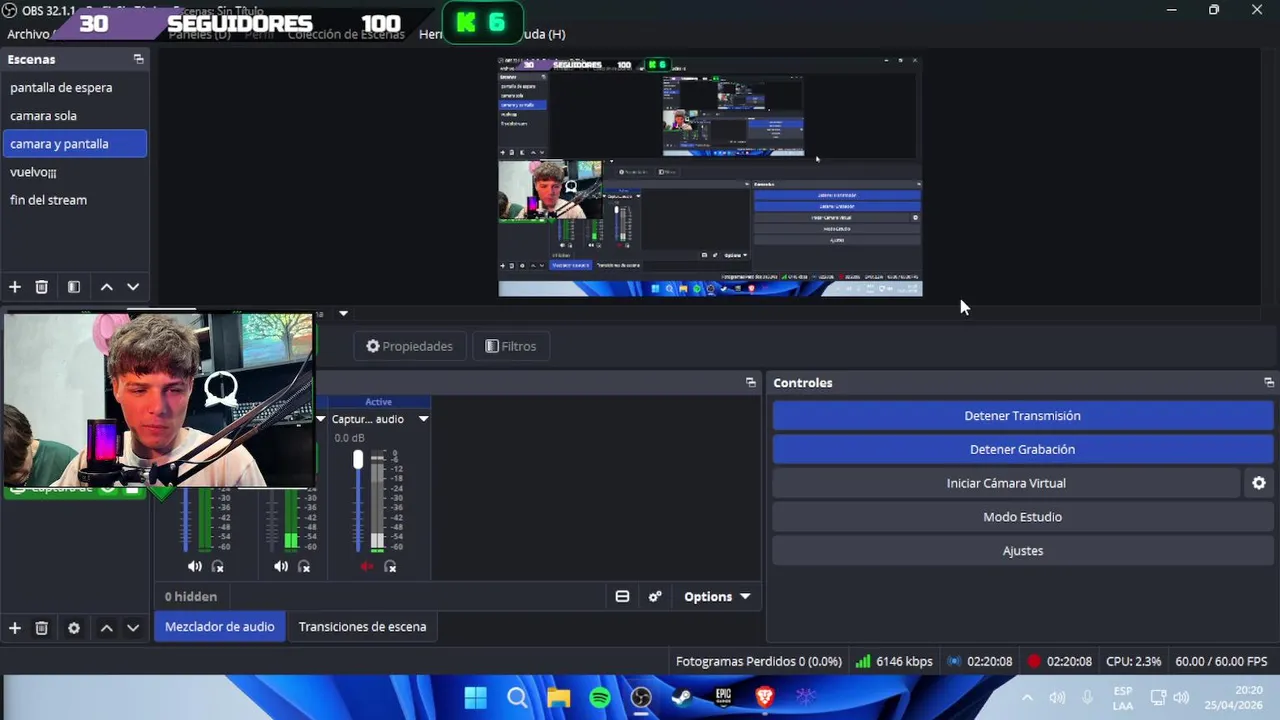
Task: Toggle the mixer layout icon beside Options
Action: pyautogui.click(x=622, y=596)
